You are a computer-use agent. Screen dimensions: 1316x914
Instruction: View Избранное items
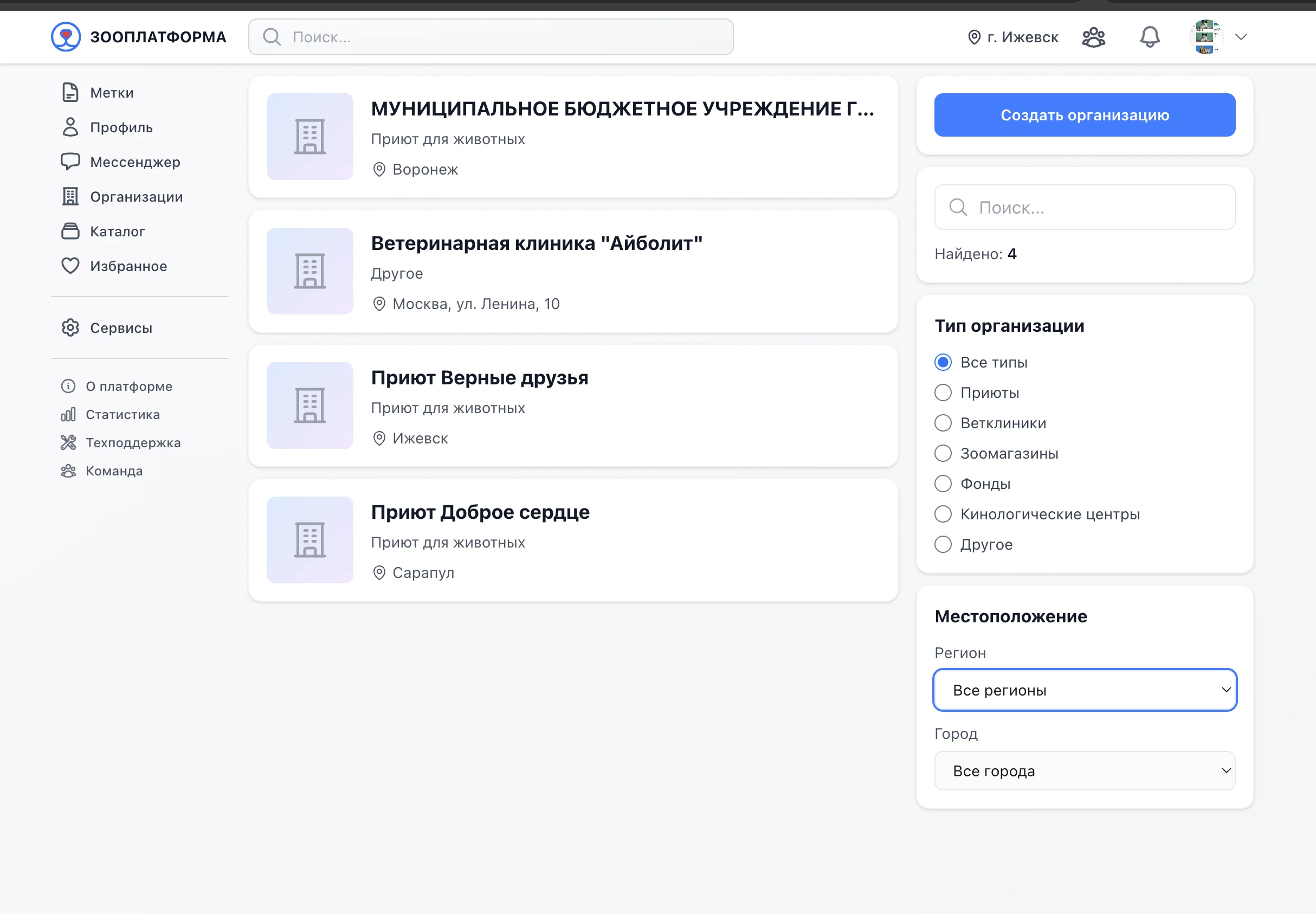click(128, 266)
